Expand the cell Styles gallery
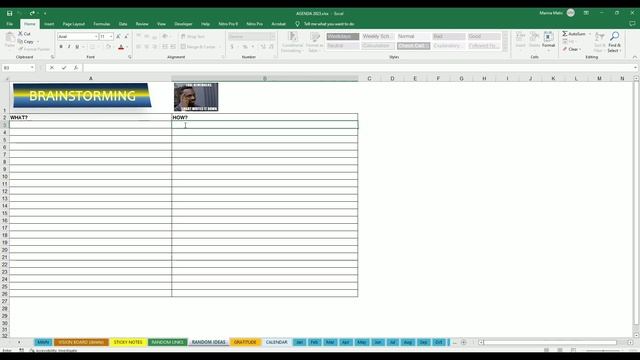The height and width of the screenshot is (360, 640). [x=506, y=49]
